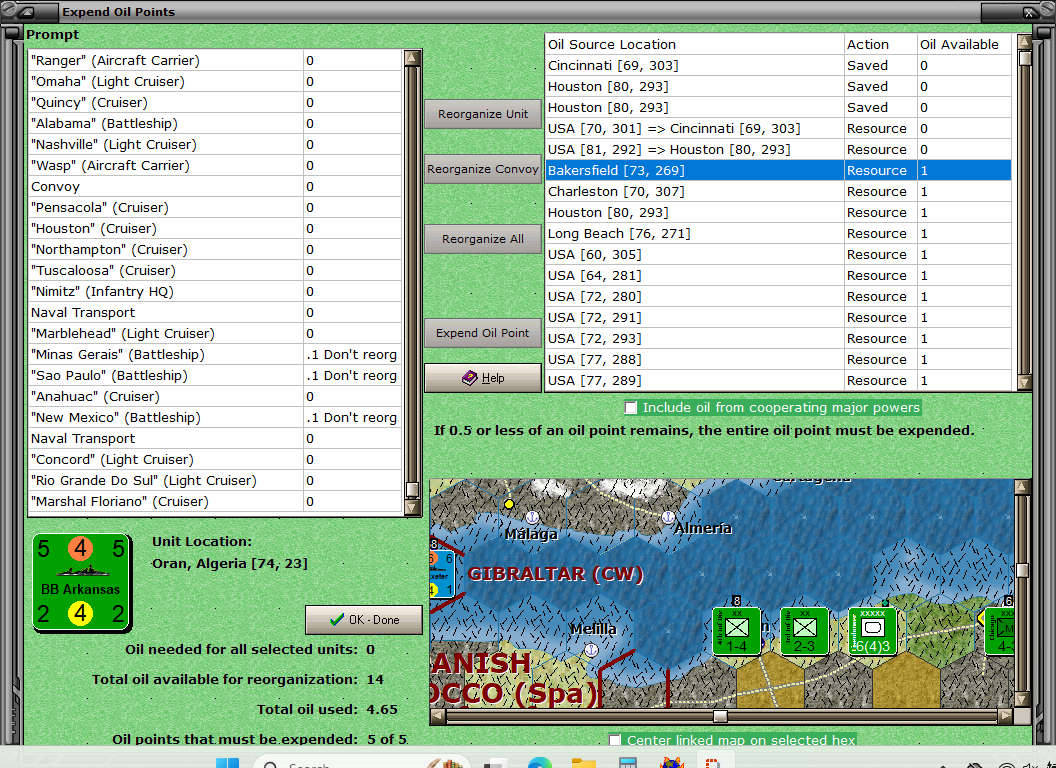Click unit list scrollbar up arrow
Screen dimensions: 1056x768
click(x=412, y=58)
